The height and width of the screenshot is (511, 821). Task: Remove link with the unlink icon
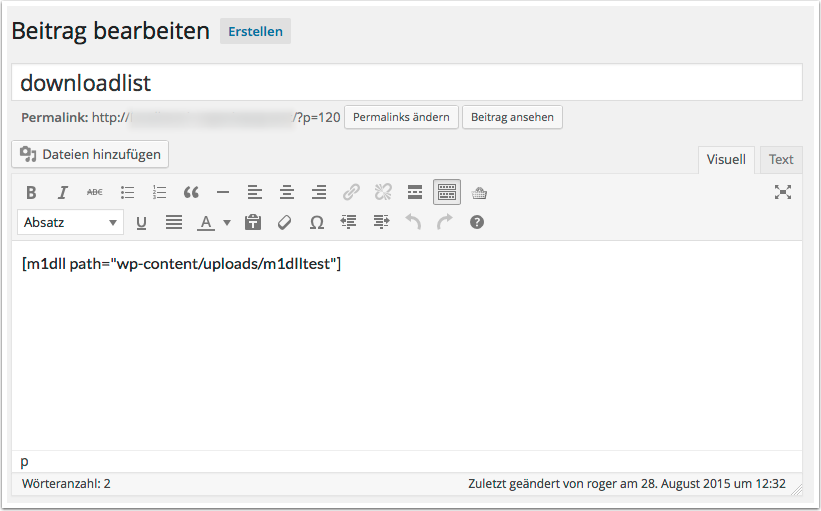click(x=383, y=193)
